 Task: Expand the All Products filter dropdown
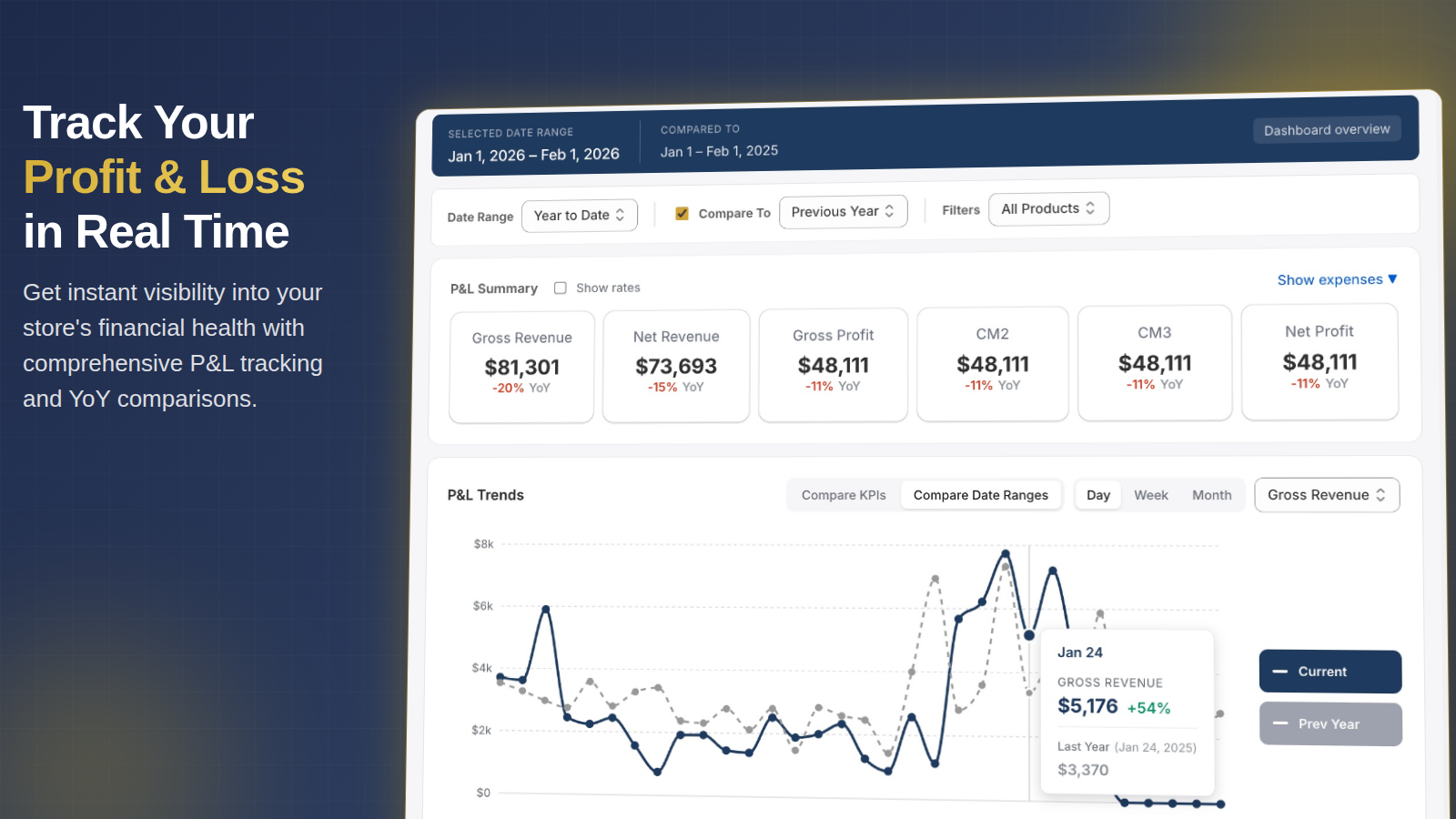pyautogui.click(x=1048, y=208)
